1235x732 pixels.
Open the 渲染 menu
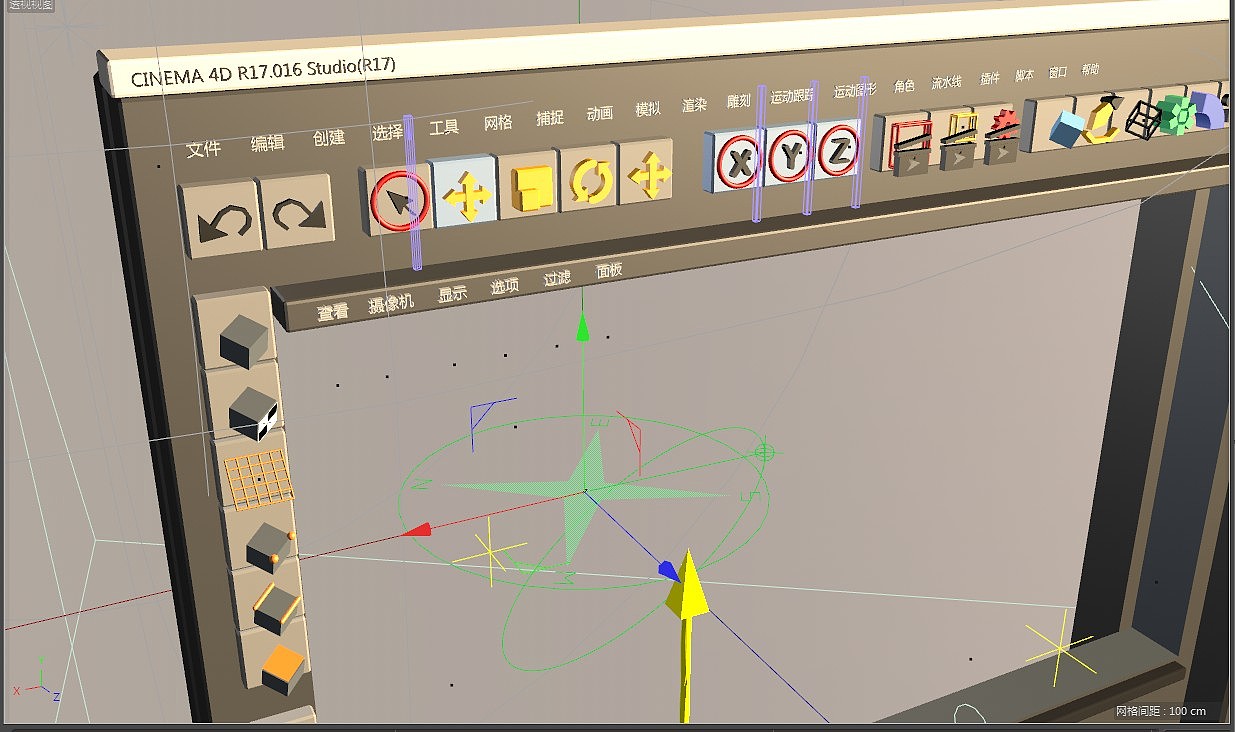(x=694, y=104)
